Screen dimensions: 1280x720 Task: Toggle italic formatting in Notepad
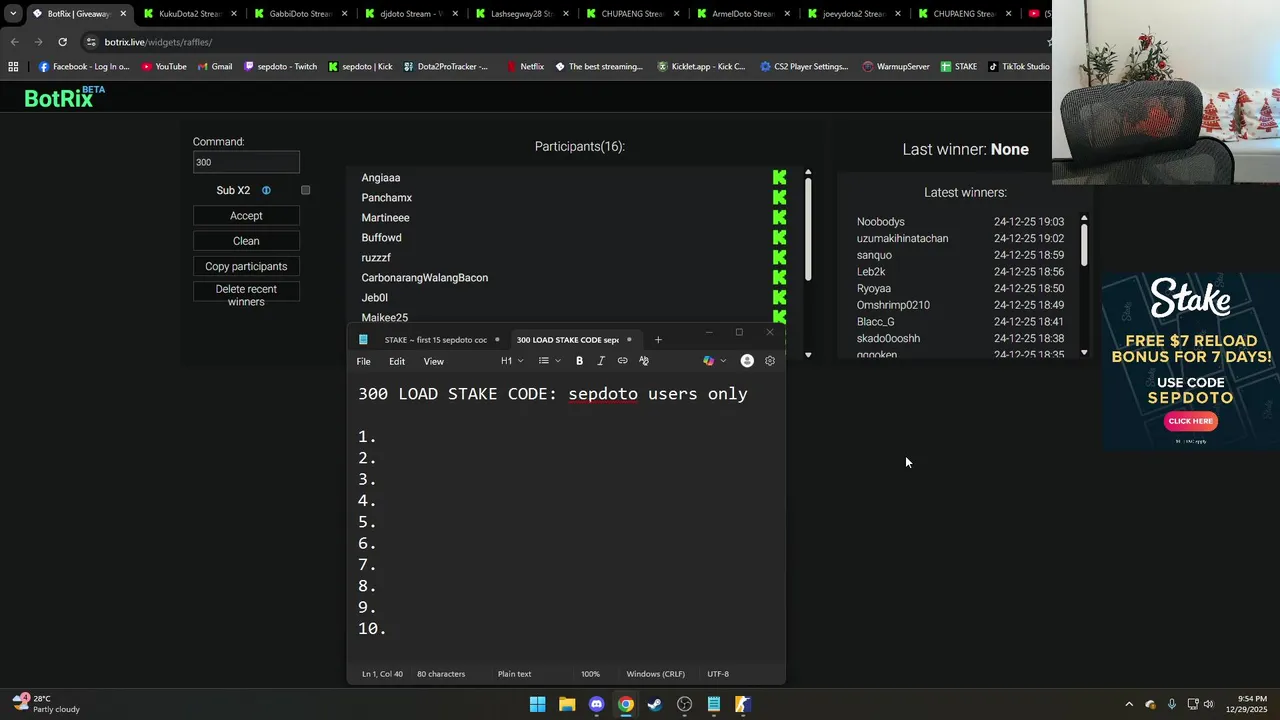(601, 361)
